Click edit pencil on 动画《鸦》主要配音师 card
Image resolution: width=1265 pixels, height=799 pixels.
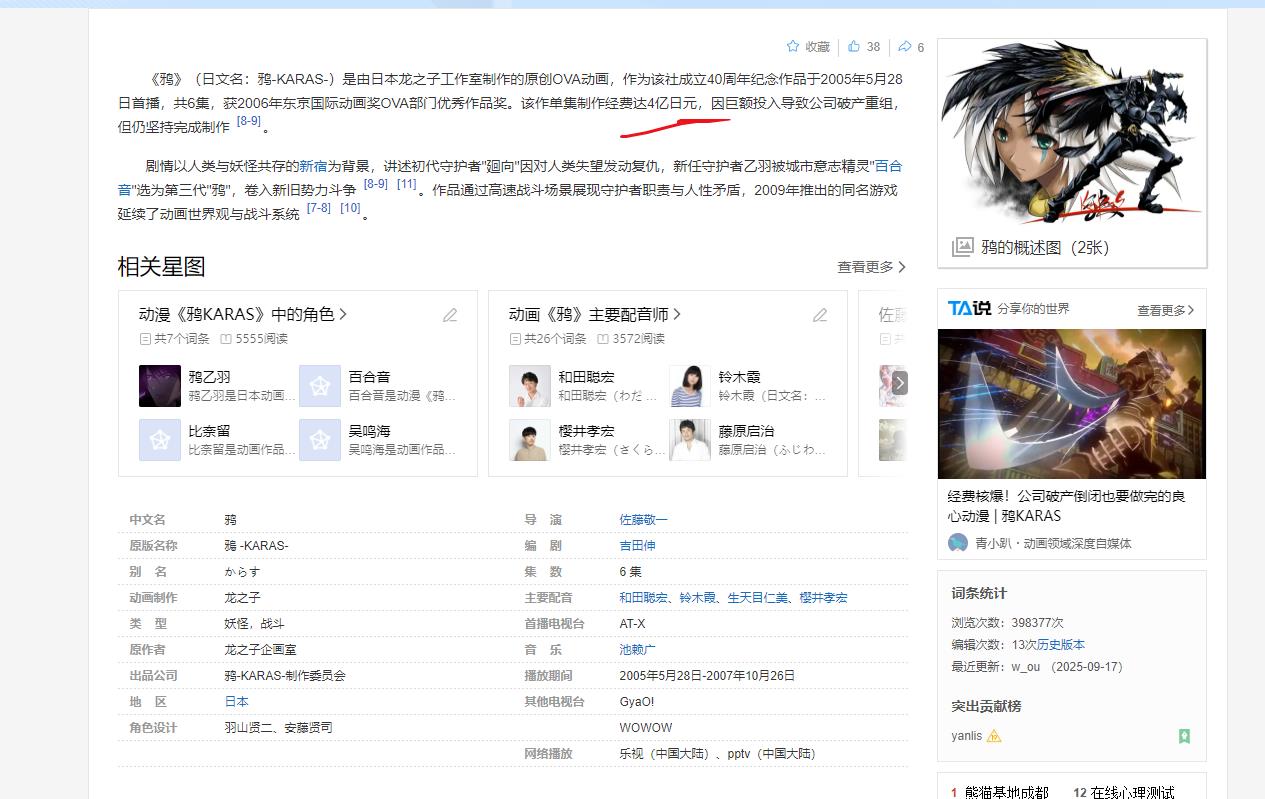[x=820, y=315]
